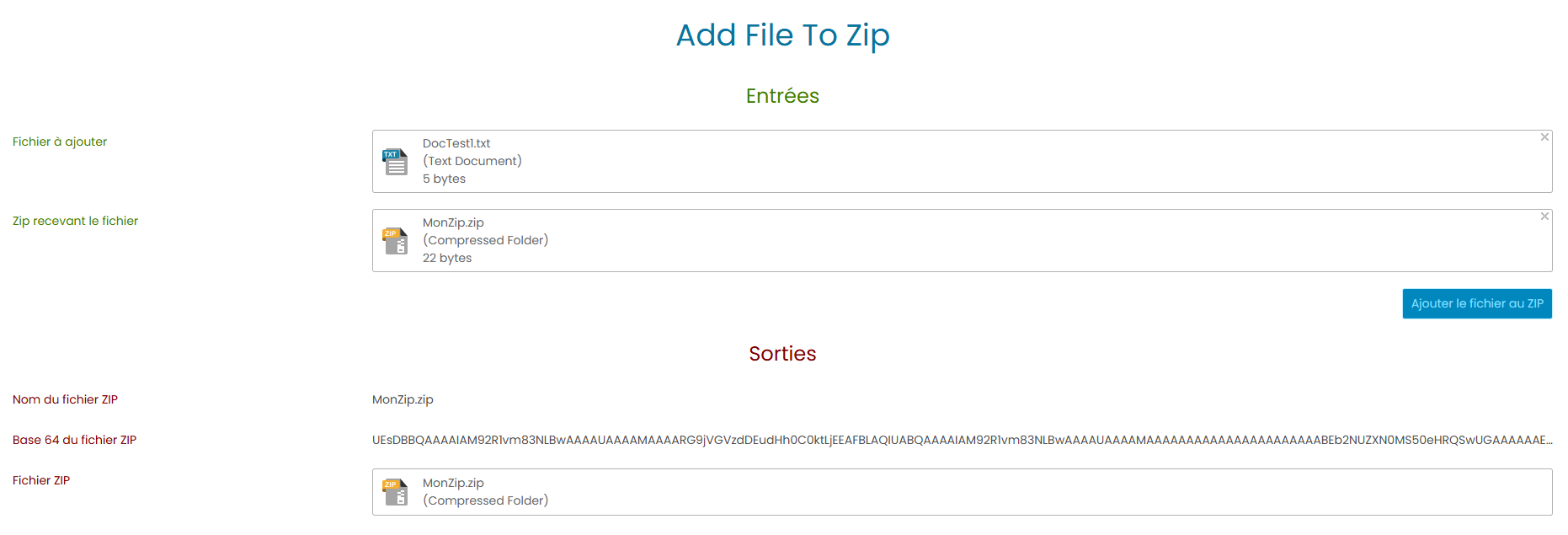Click the MonZip.zip name in the input zip field
1568x535 pixels.
coord(453,222)
